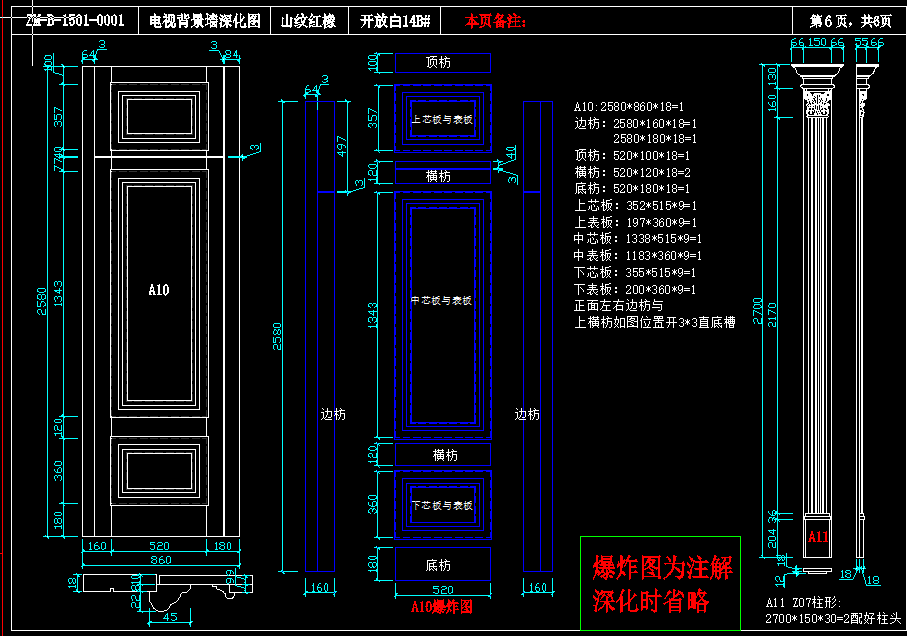The height and width of the screenshot is (636, 907).
Task: Select the lower 横枋 label above the 360 panel
Action: tap(445, 455)
